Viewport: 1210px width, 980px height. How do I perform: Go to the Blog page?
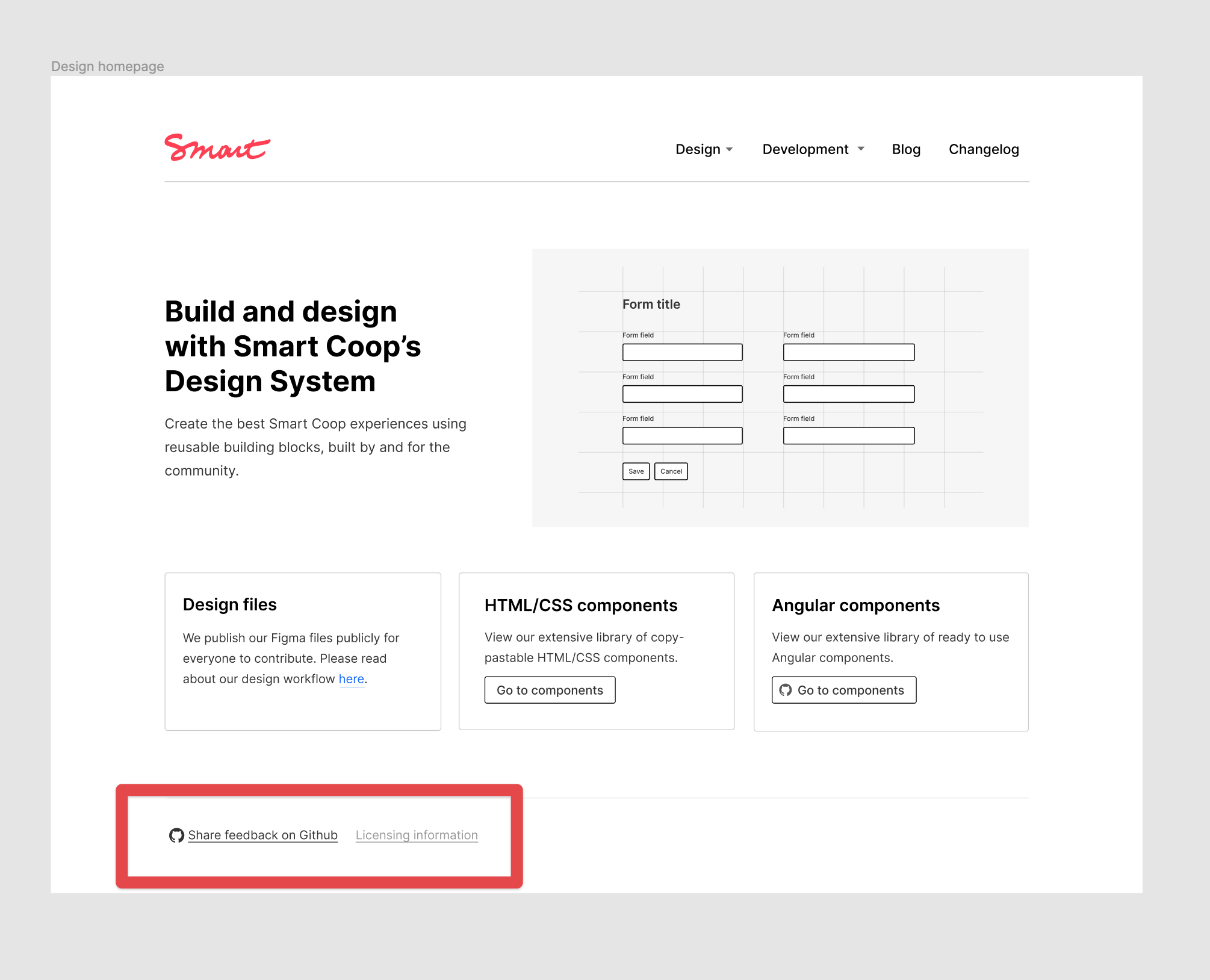pos(906,149)
